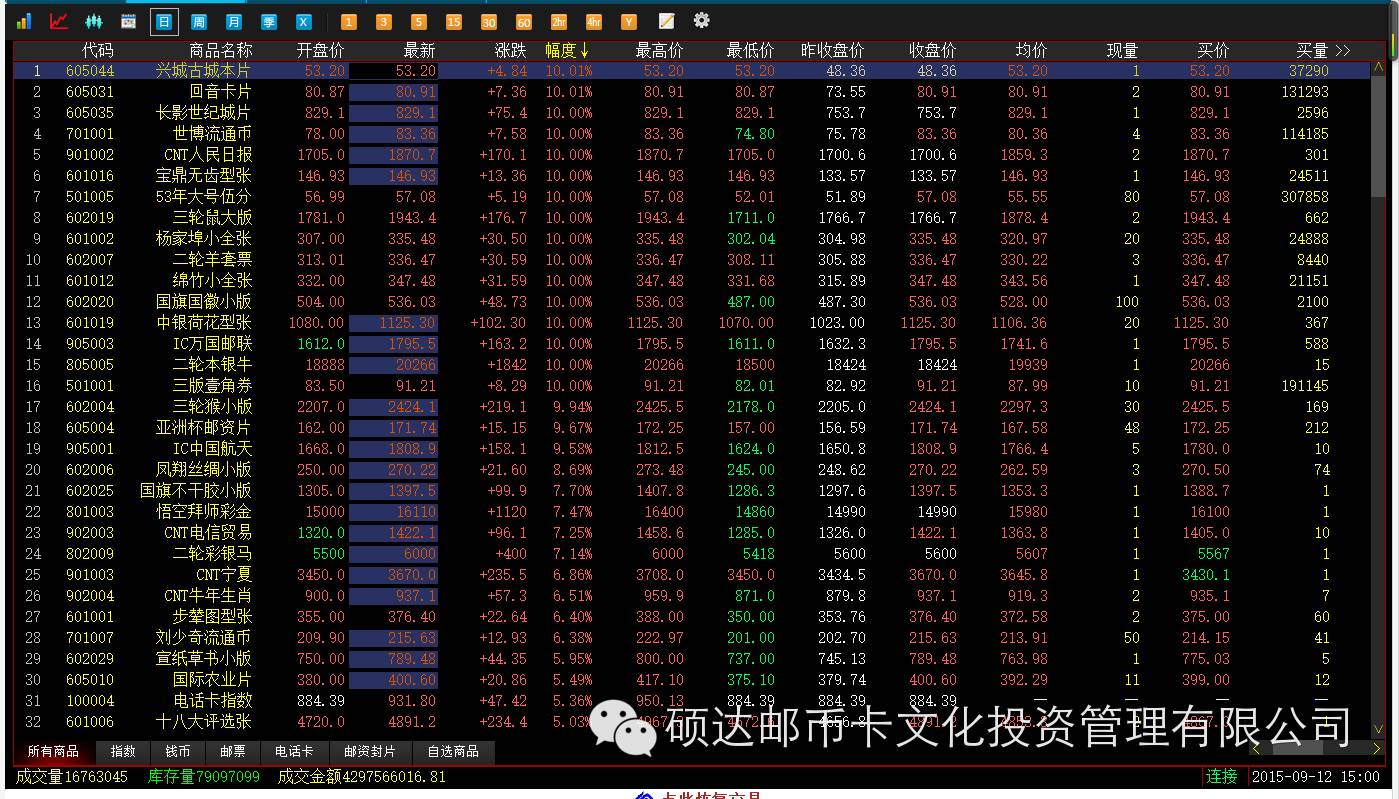Choose the 15-minute interval button
1399x799 pixels.
pos(453,21)
